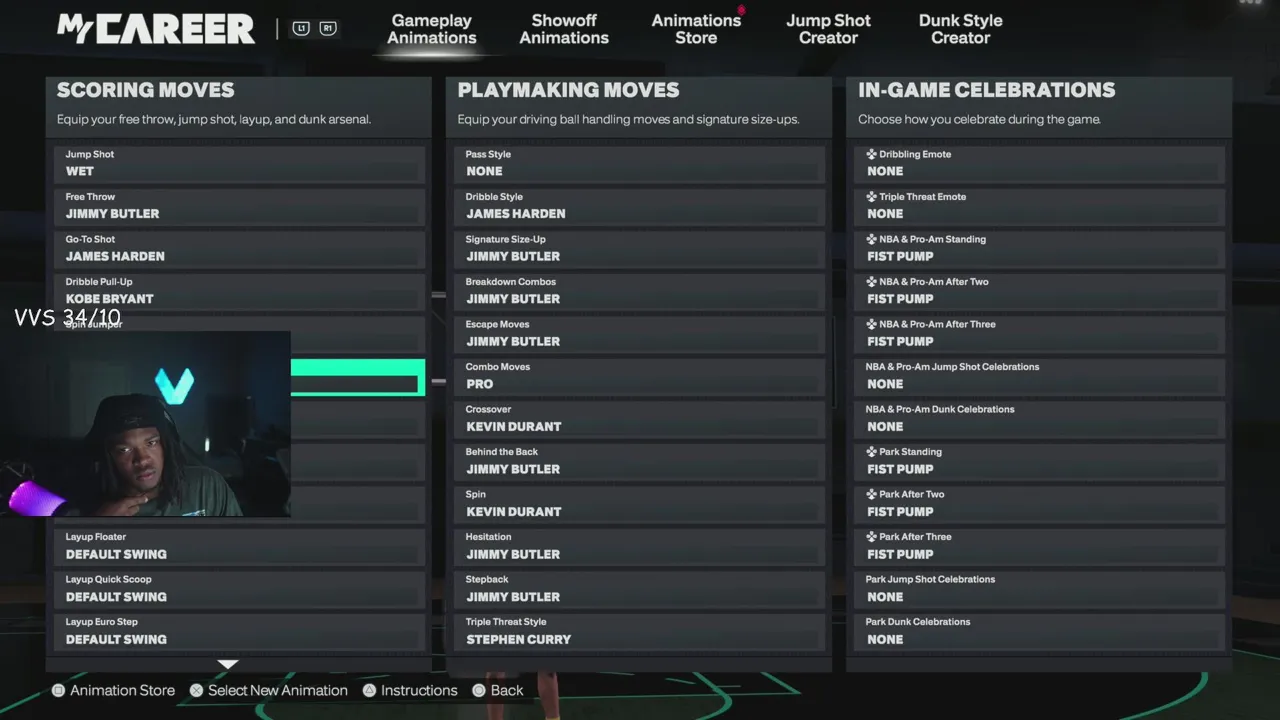Select the NBA & Pro-Am Jump Shot Celebrations row
Screen dimensions: 1280x720
1040,376
